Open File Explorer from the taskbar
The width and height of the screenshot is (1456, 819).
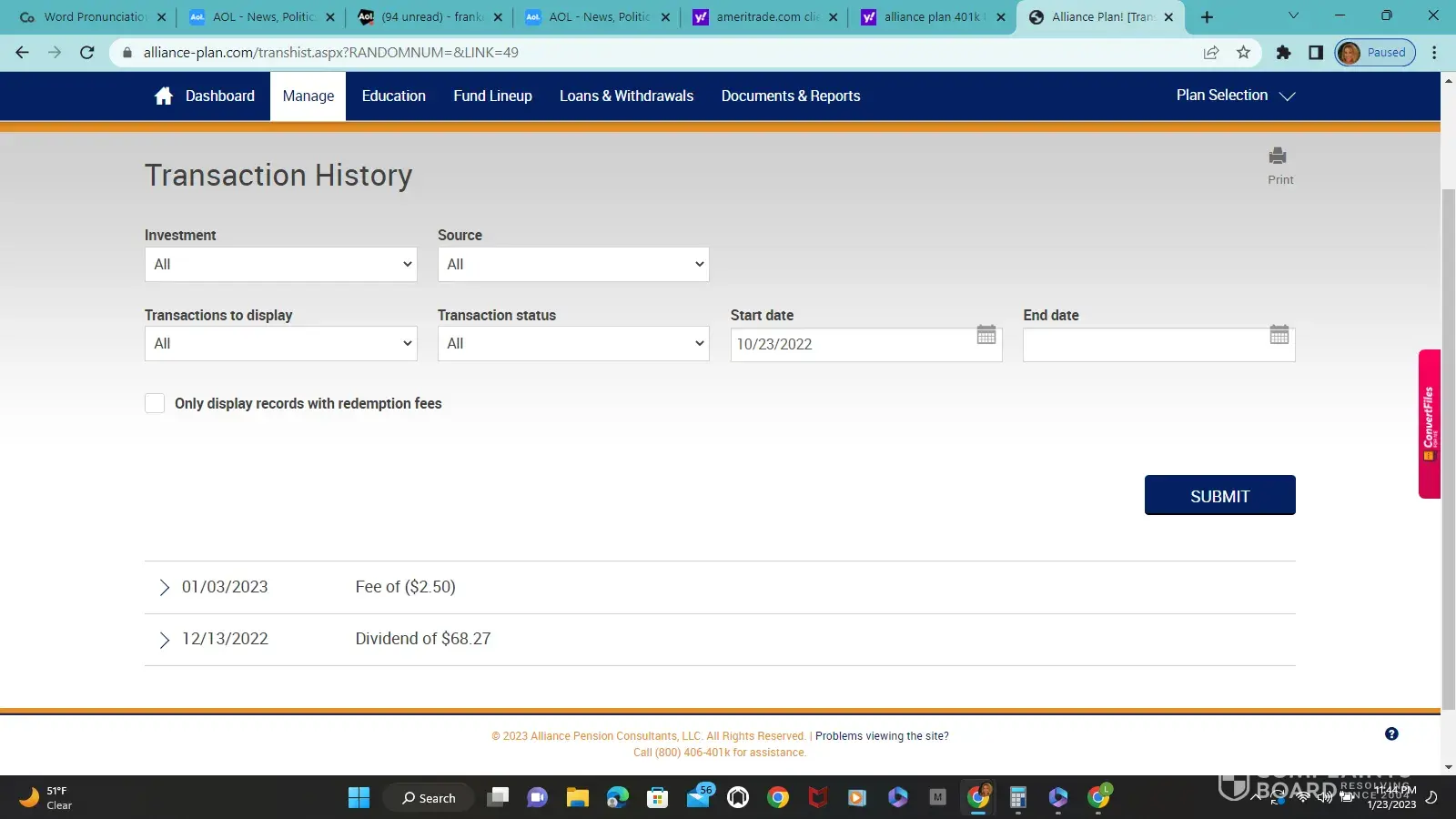pos(577,798)
